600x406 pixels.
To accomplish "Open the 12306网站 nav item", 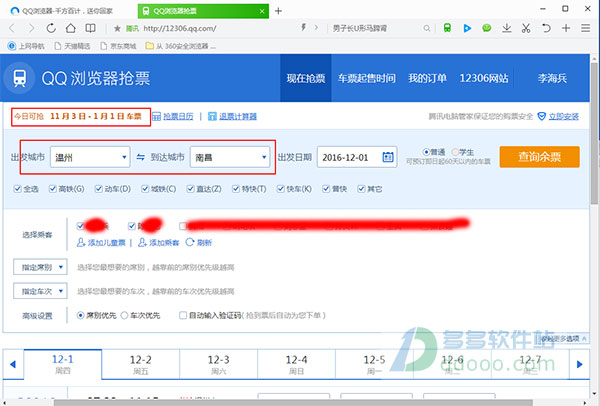I will pos(484,78).
